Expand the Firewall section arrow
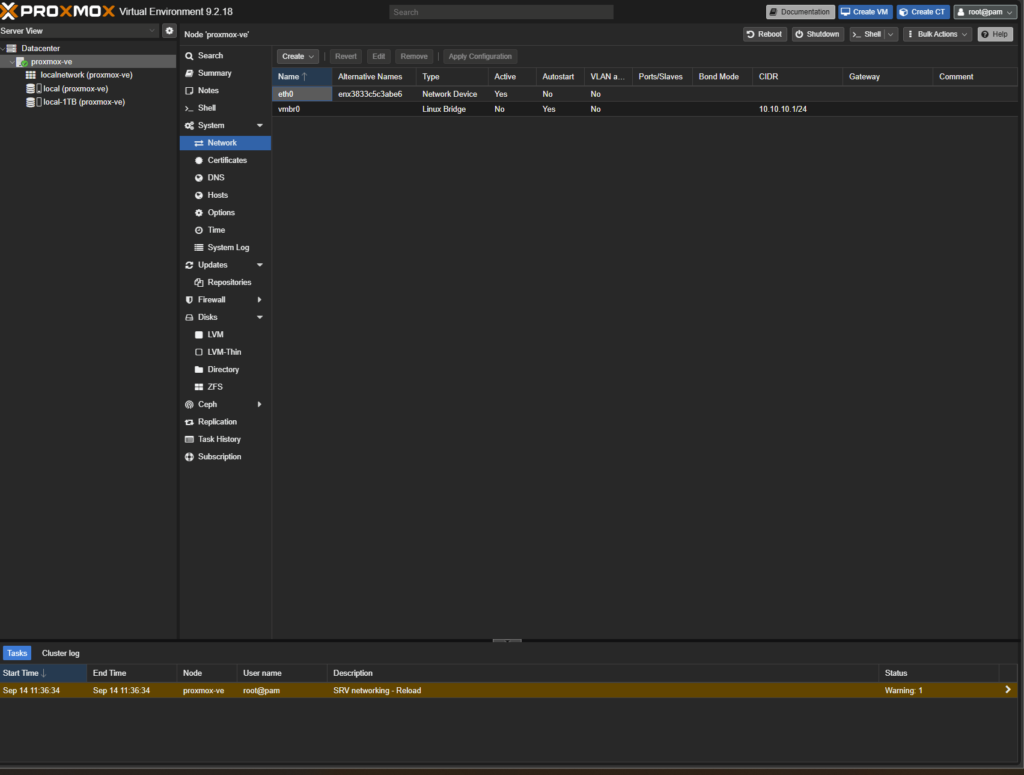Image resolution: width=1024 pixels, height=775 pixels. click(260, 300)
